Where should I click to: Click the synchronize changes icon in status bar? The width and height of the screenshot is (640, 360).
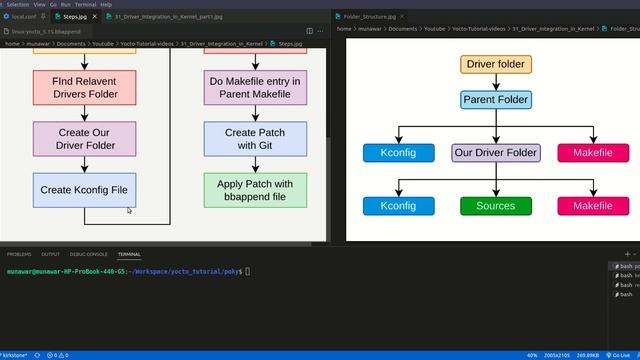[37, 356]
